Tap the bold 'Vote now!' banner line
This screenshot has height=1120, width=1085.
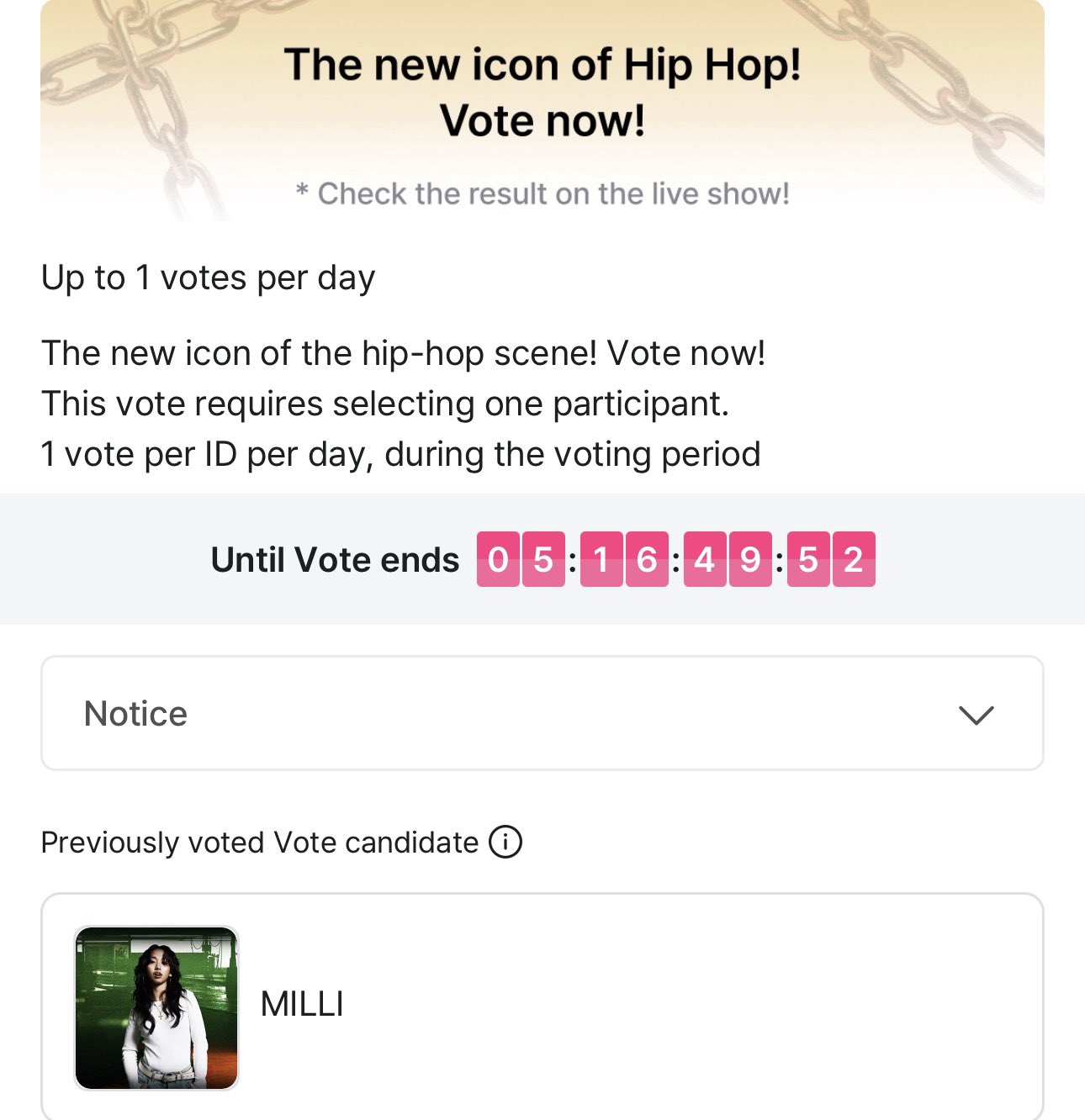[x=542, y=120]
